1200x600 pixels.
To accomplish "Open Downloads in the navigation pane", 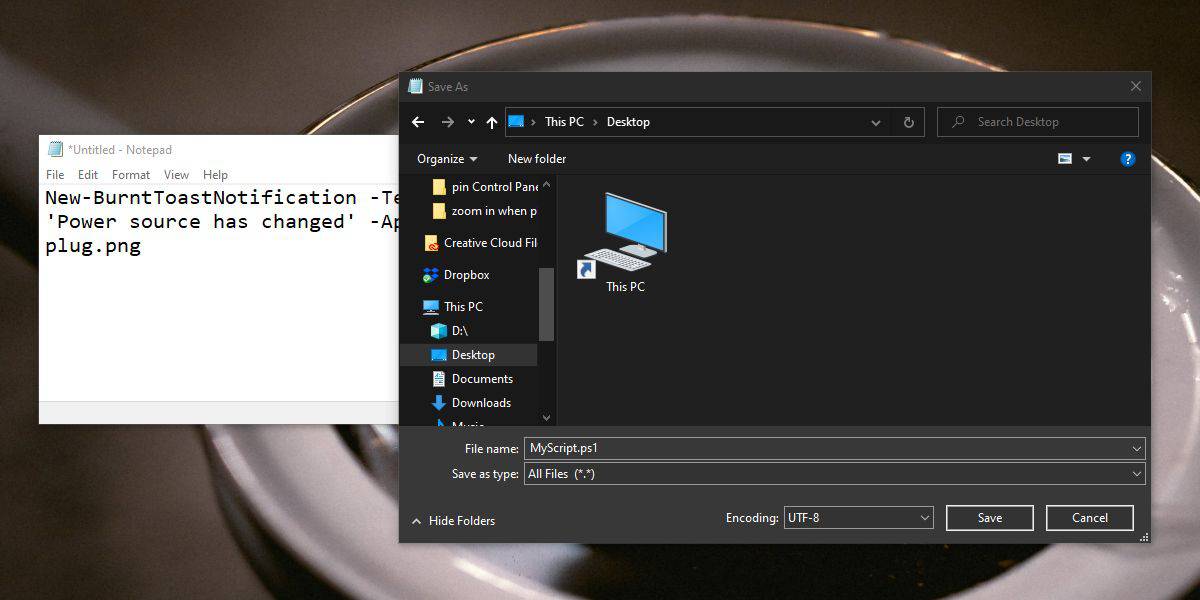I will tap(471, 403).
